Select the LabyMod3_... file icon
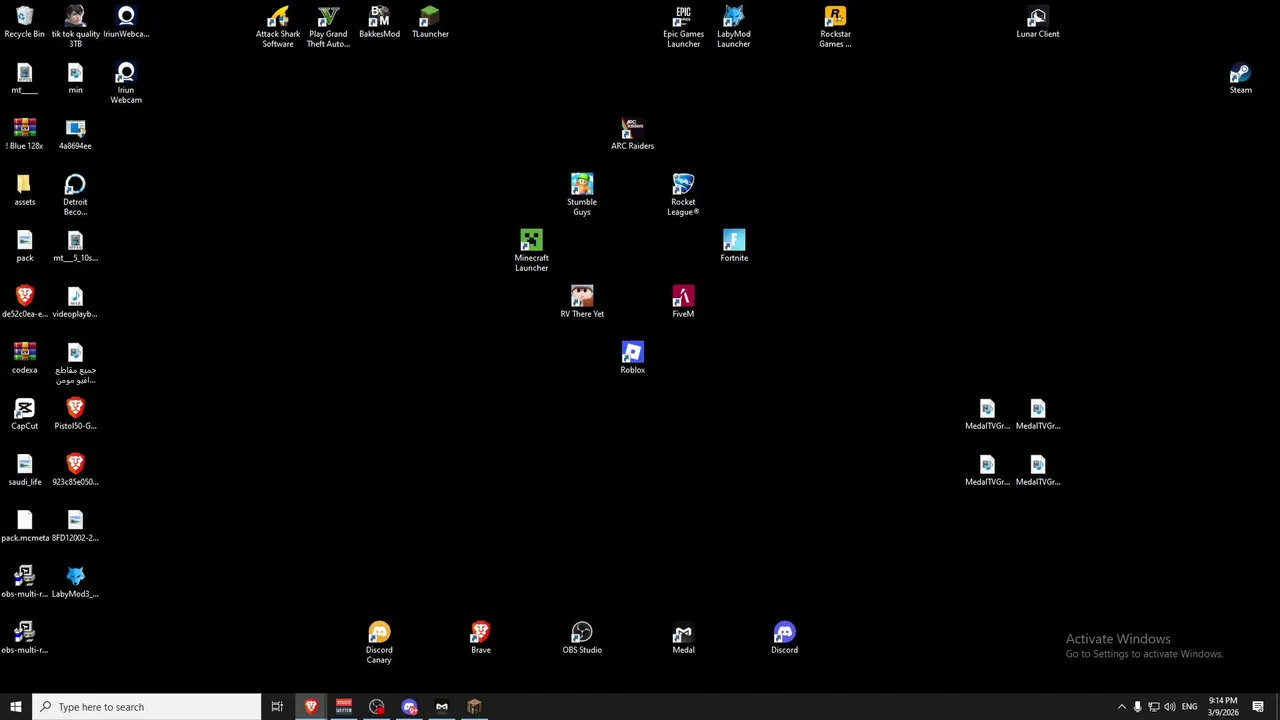The height and width of the screenshot is (720, 1280). (x=75, y=582)
